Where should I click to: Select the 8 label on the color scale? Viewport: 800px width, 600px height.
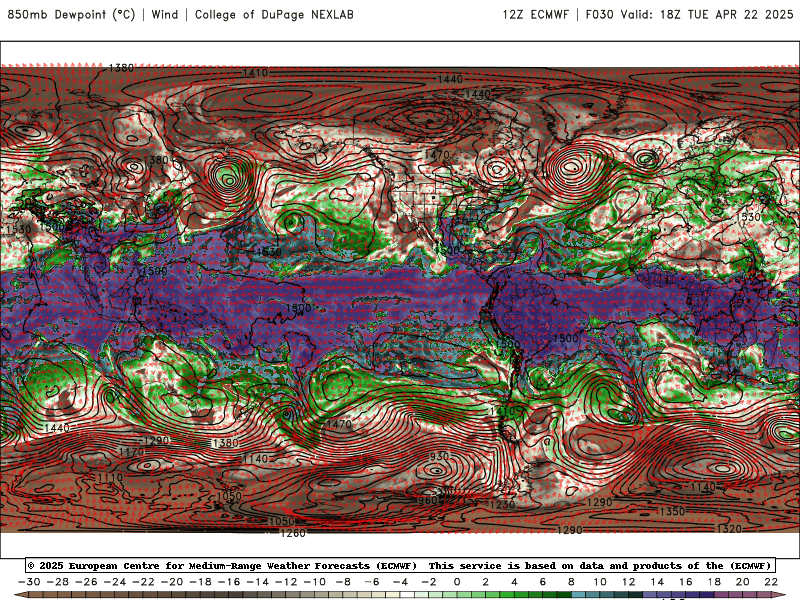(x=571, y=582)
